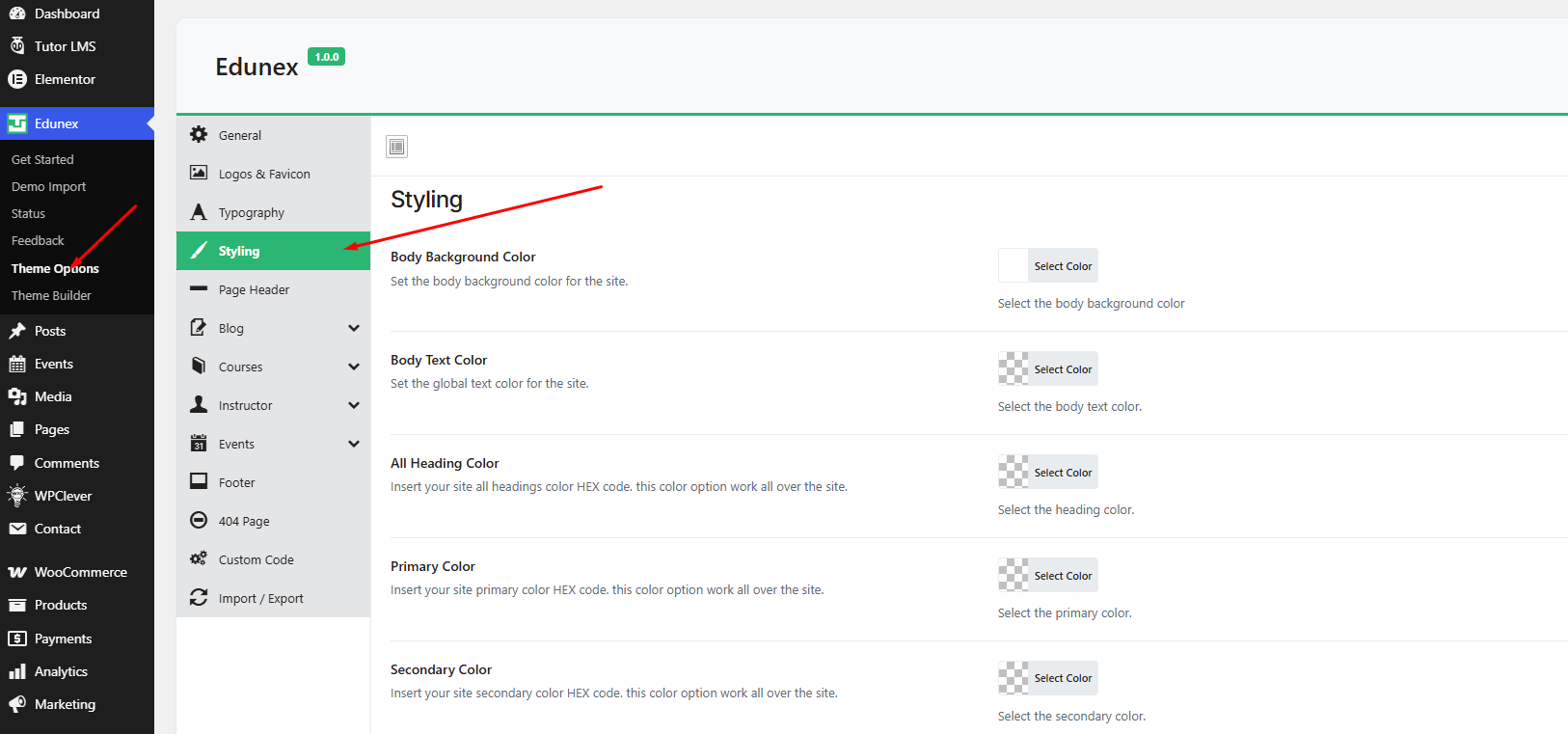Click Select Color for Body Text Color
Screen dimensions: 1568x734
pyautogui.click(x=1063, y=369)
